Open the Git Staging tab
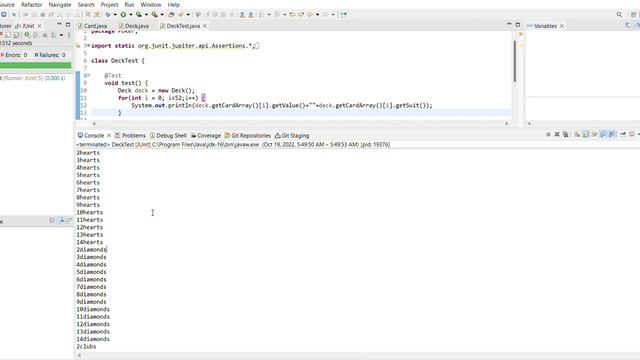The image size is (640, 360). [292, 136]
